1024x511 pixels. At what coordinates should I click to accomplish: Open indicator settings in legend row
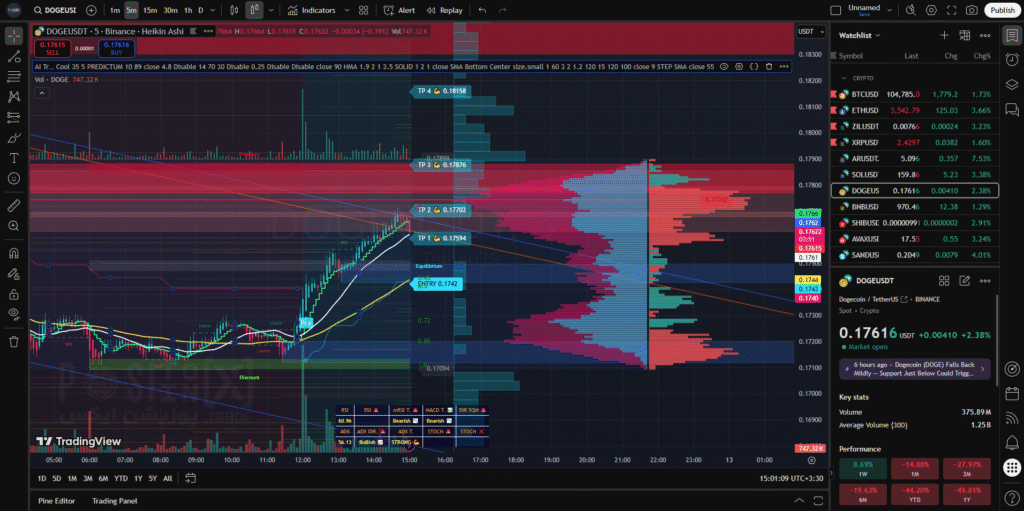point(739,66)
